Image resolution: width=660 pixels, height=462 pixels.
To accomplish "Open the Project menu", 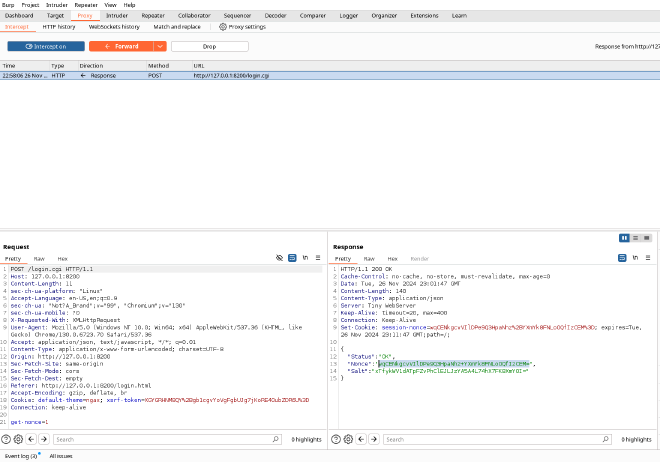I will point(30,5).
